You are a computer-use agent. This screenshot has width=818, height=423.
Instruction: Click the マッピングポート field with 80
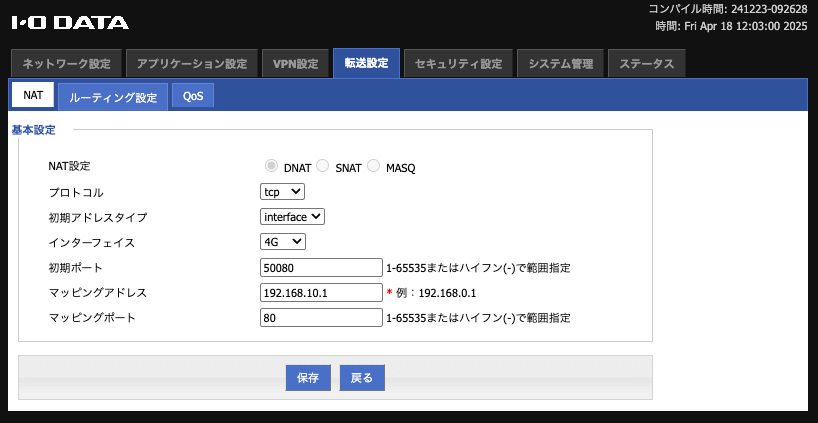[x=321, y=318]
